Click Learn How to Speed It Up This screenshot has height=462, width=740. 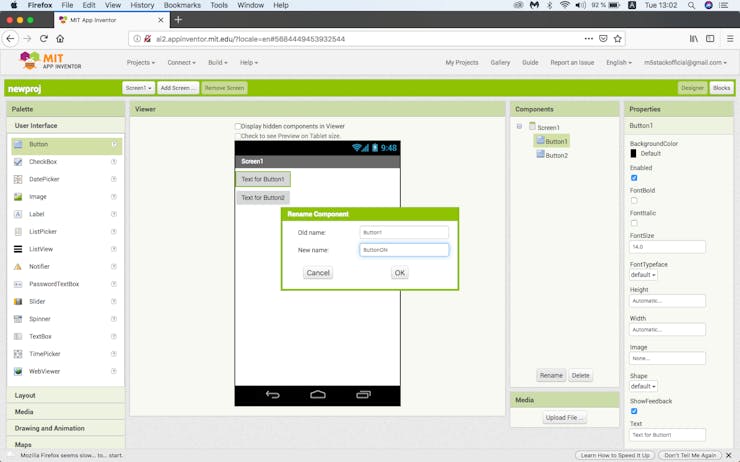point(615,455)
